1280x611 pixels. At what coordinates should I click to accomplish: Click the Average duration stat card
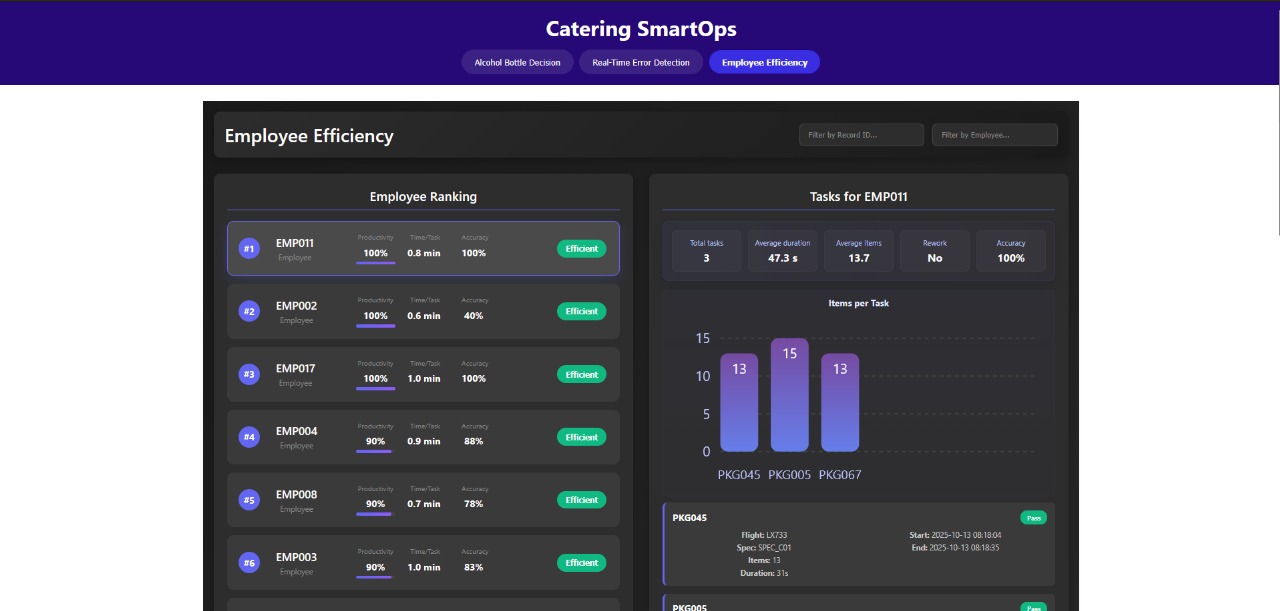coord(783,251)
